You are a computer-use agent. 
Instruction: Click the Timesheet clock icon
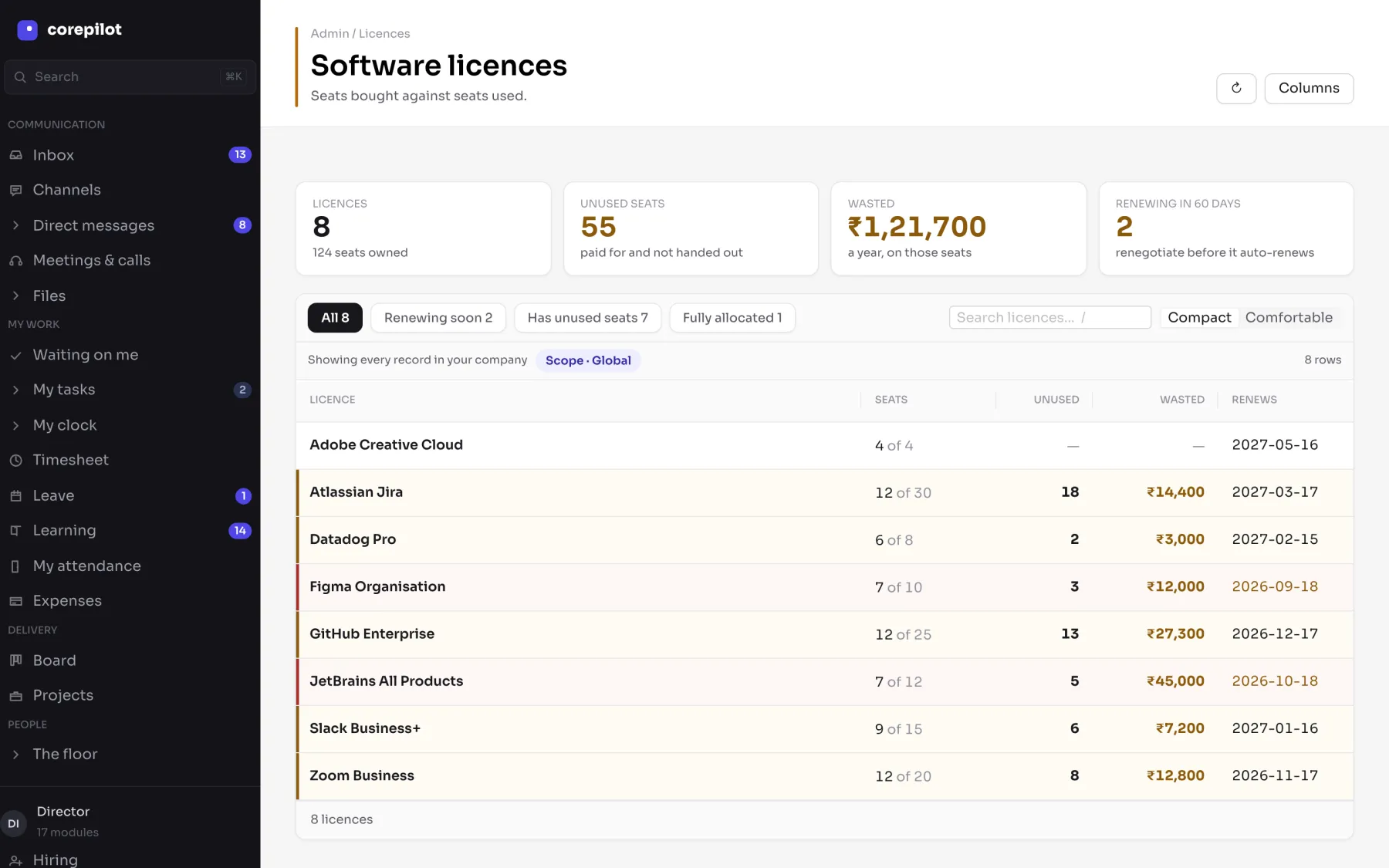(x=15, y=460)
